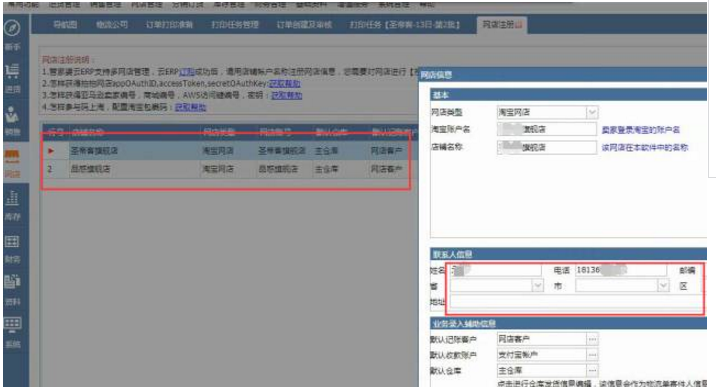Open the 新手 compass icon in sidebar
The height and width of the screenshot is (387, 716).
[x=12, y=28]
